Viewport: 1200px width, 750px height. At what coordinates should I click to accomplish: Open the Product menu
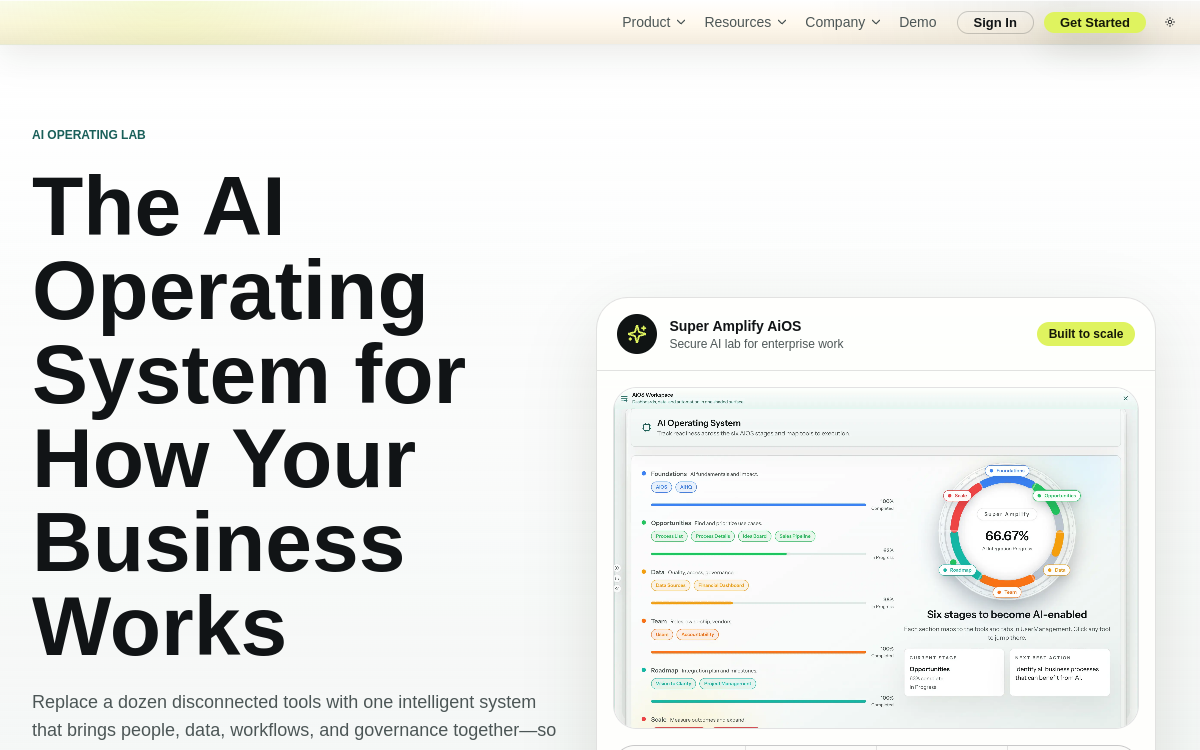(x=654, y=22)
